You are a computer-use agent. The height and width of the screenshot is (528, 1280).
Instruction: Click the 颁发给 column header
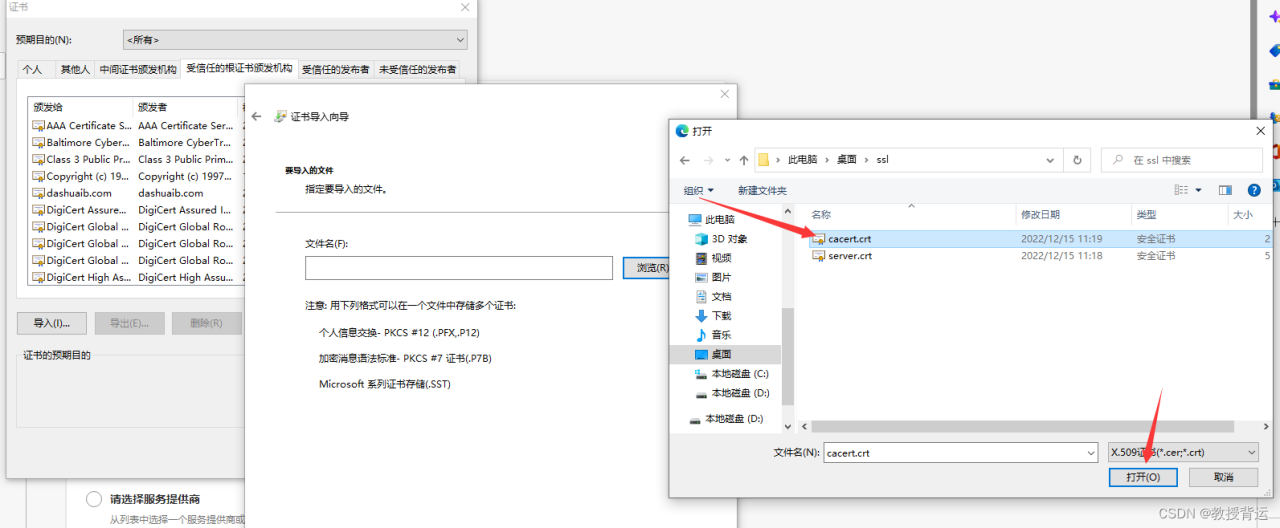point(81,106)
